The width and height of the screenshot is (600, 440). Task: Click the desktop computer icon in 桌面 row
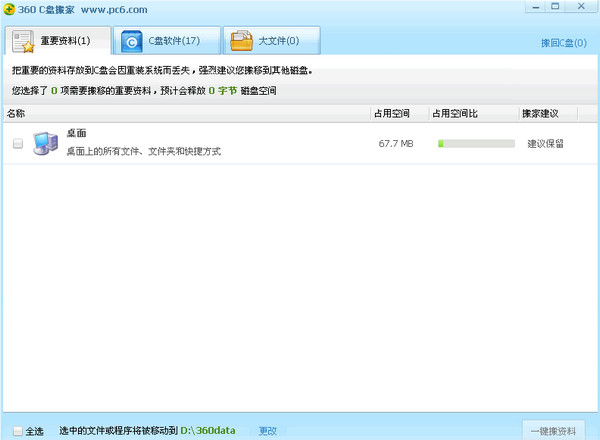46,143
